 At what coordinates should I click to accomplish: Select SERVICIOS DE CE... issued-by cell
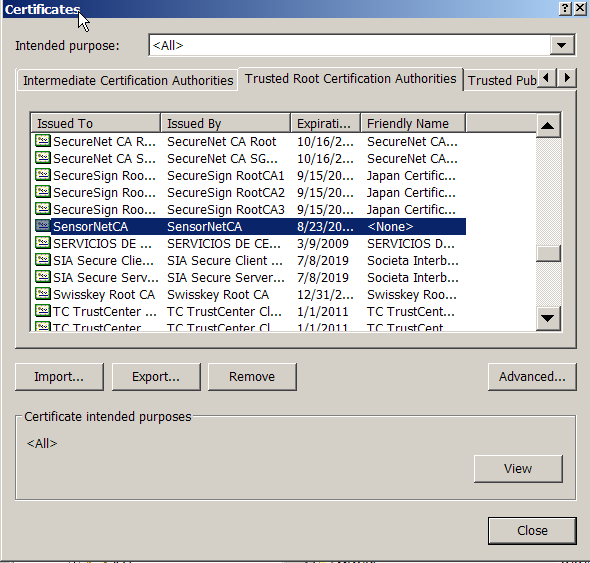224,244
